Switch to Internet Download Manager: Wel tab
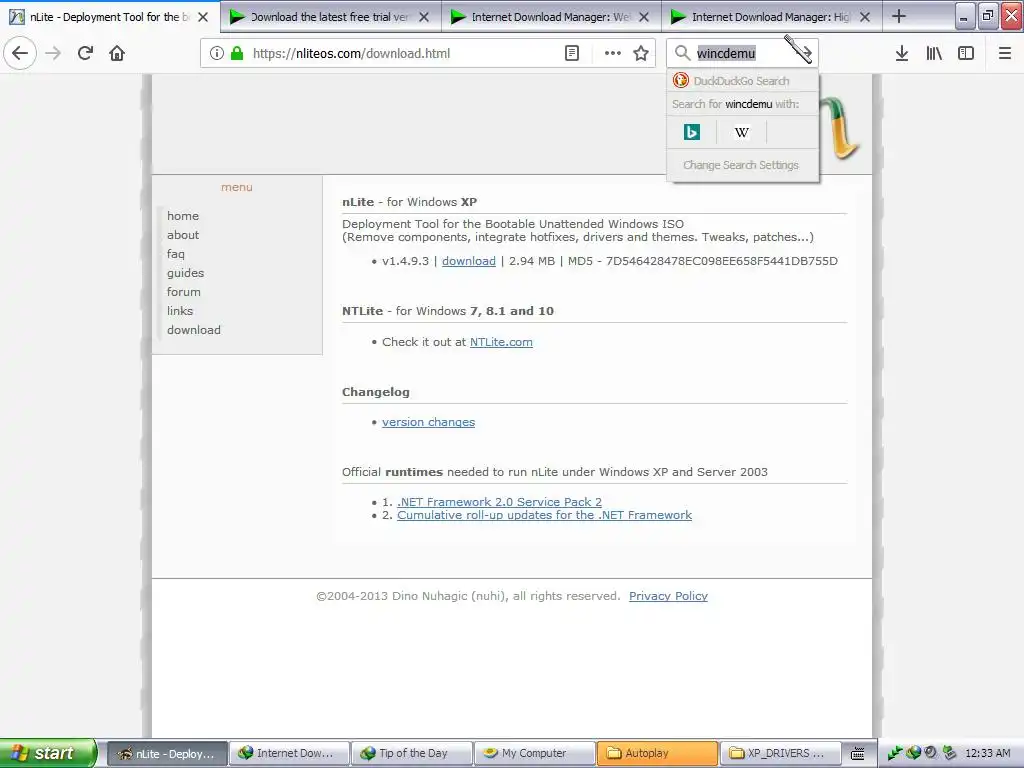1024x768 pixels. (x=551, y=17)
